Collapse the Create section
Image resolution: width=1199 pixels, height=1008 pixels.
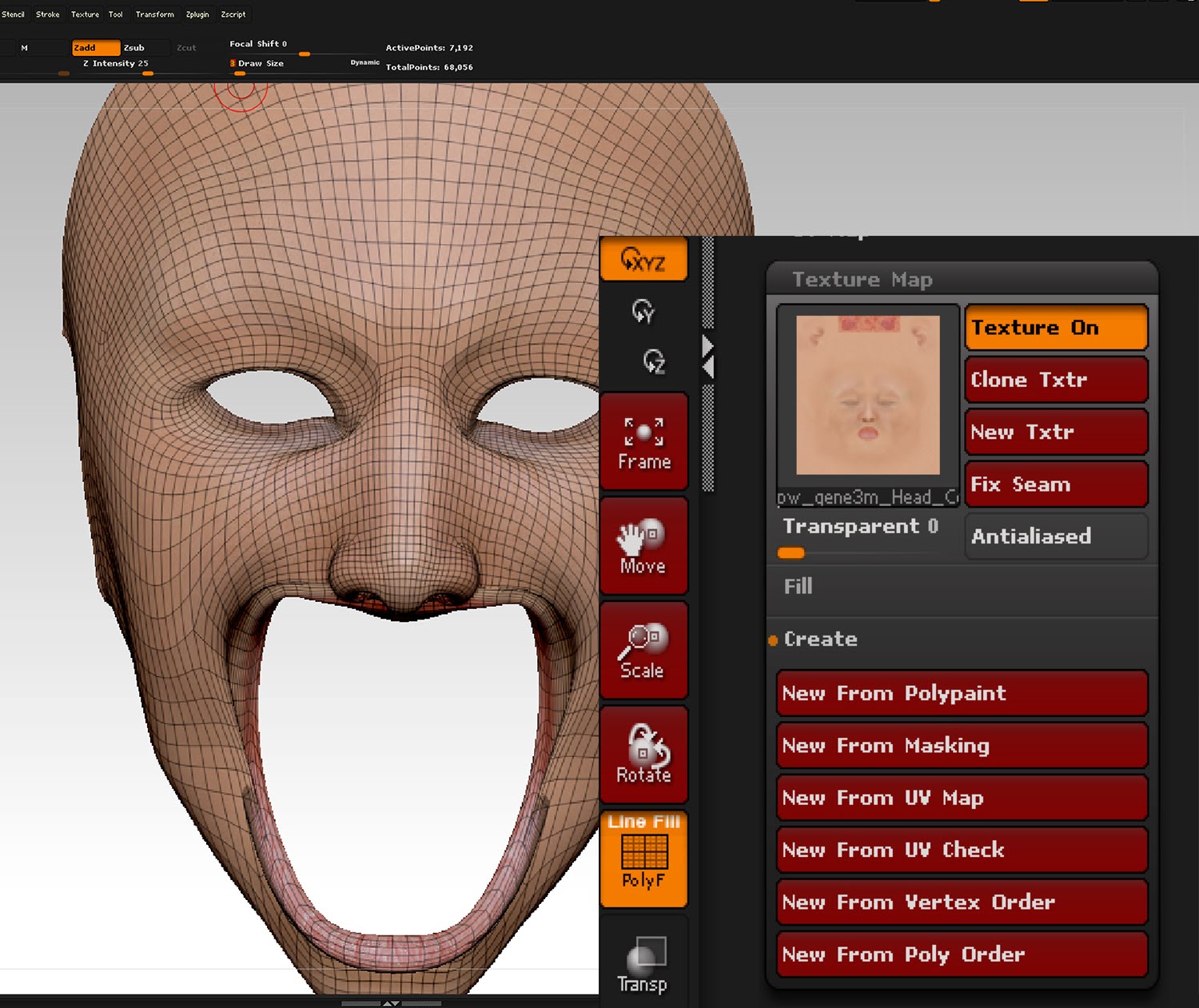(x=820, y=639)
